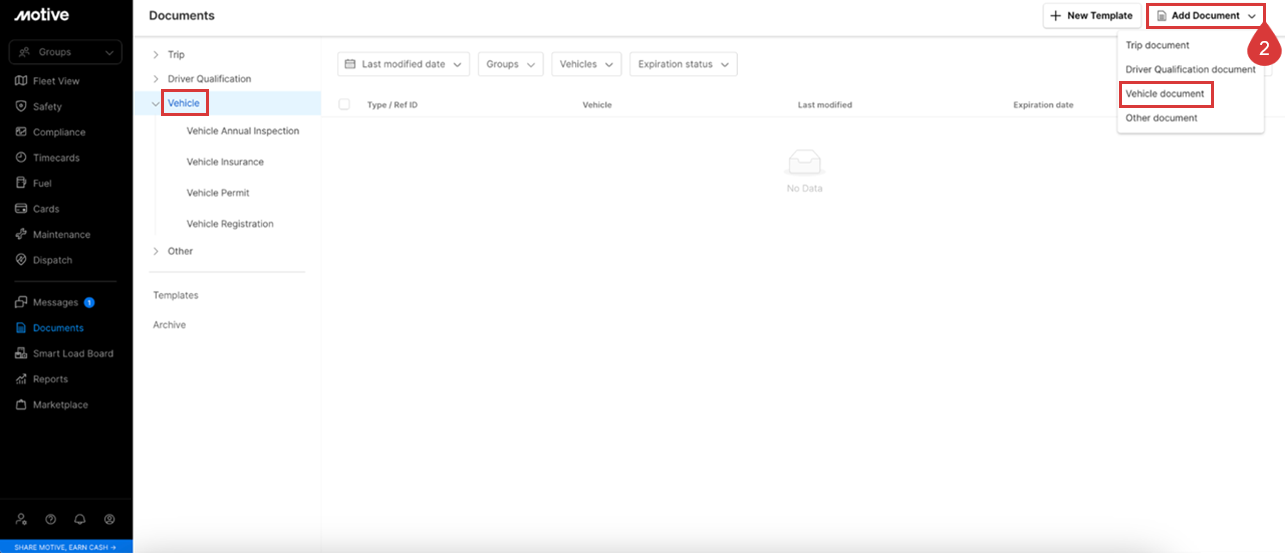Select the Driver Qualification tree label
The width and height of the screenshot is (1285, 553).
[210, 79]
